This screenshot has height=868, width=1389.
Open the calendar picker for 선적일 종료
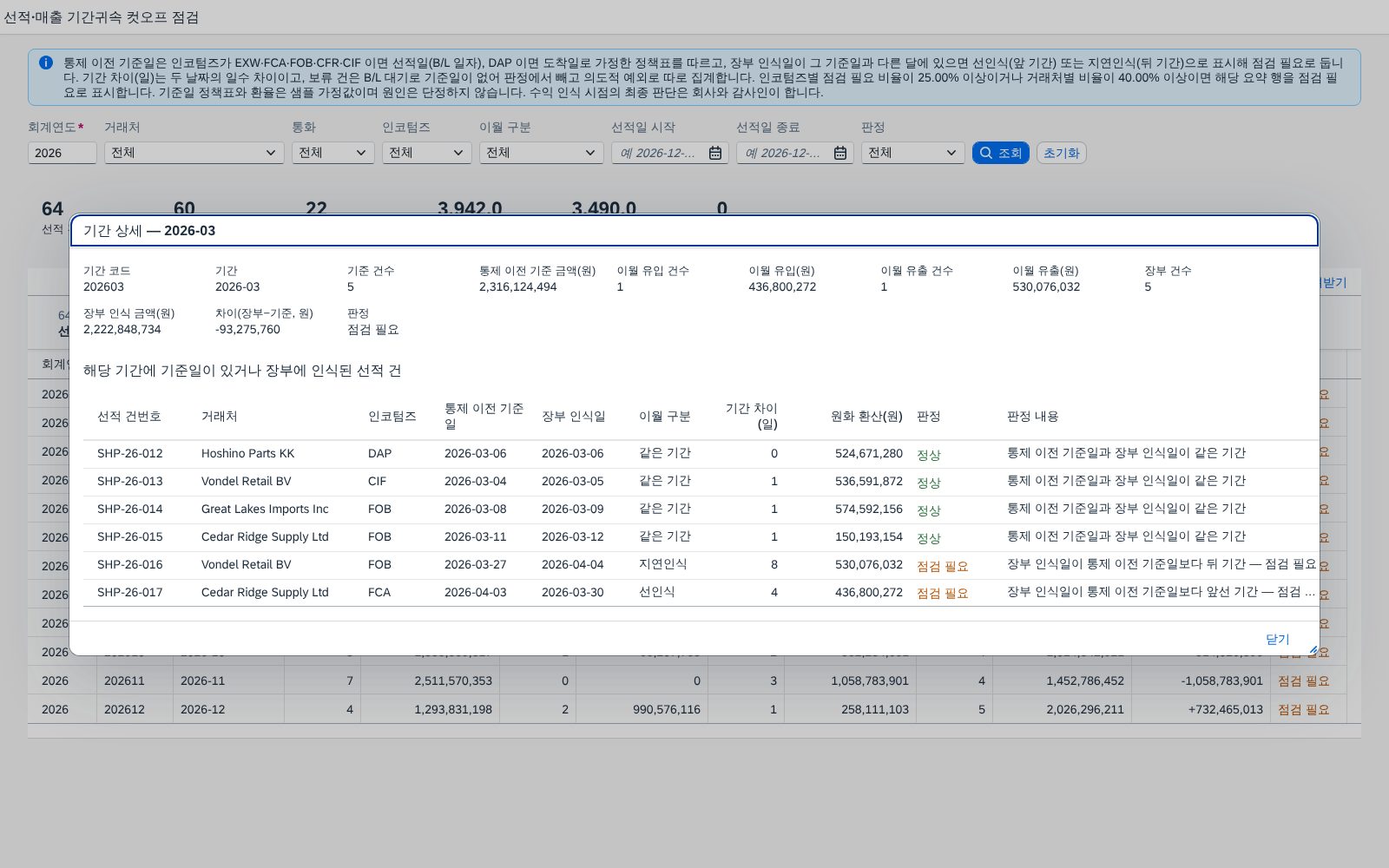(840, 153)
